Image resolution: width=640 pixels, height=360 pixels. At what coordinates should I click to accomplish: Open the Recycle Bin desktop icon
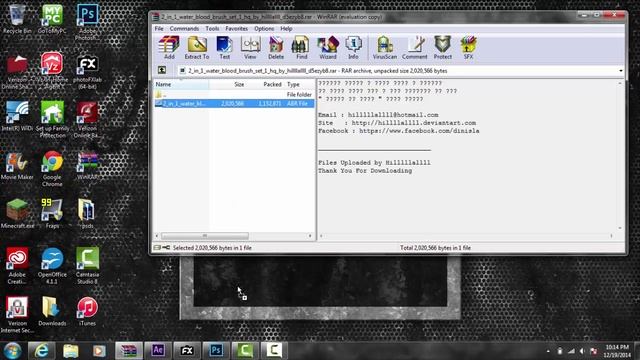[17, 19]
